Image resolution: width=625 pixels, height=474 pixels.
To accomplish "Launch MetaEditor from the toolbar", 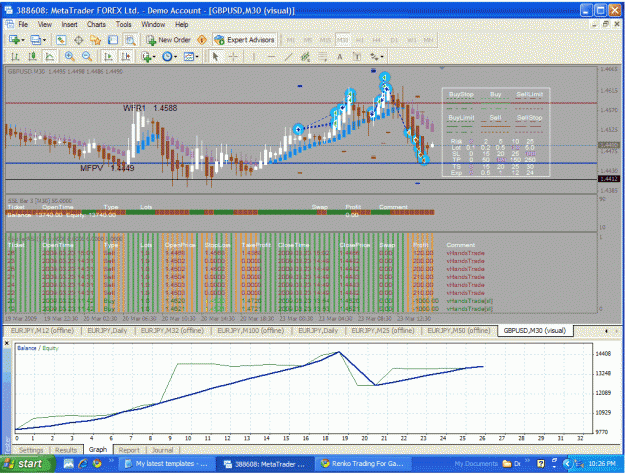I will [202, 40].
